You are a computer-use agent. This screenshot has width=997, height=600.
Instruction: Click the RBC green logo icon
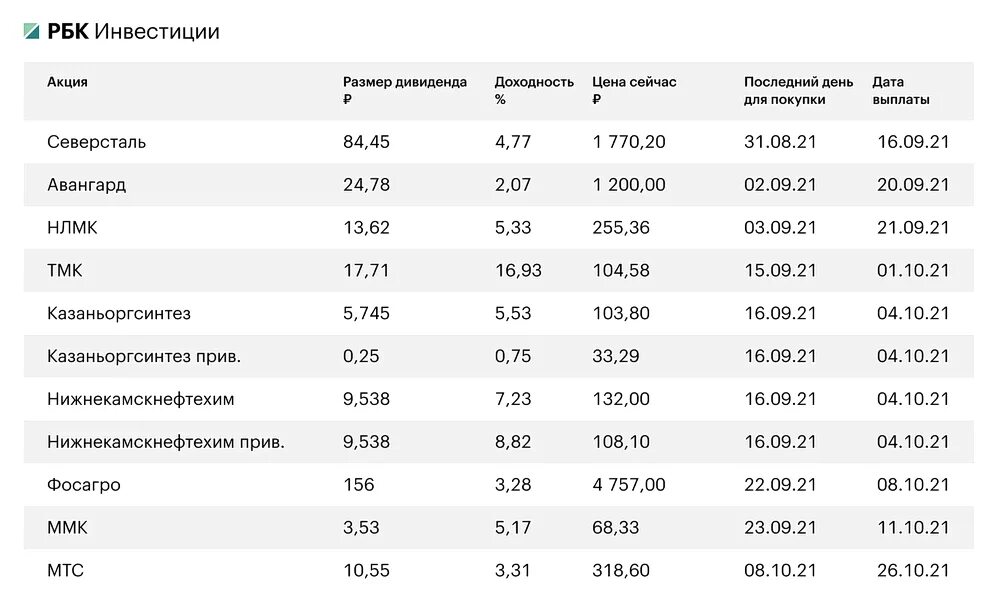pyautogui.click(x=32, y=31)
